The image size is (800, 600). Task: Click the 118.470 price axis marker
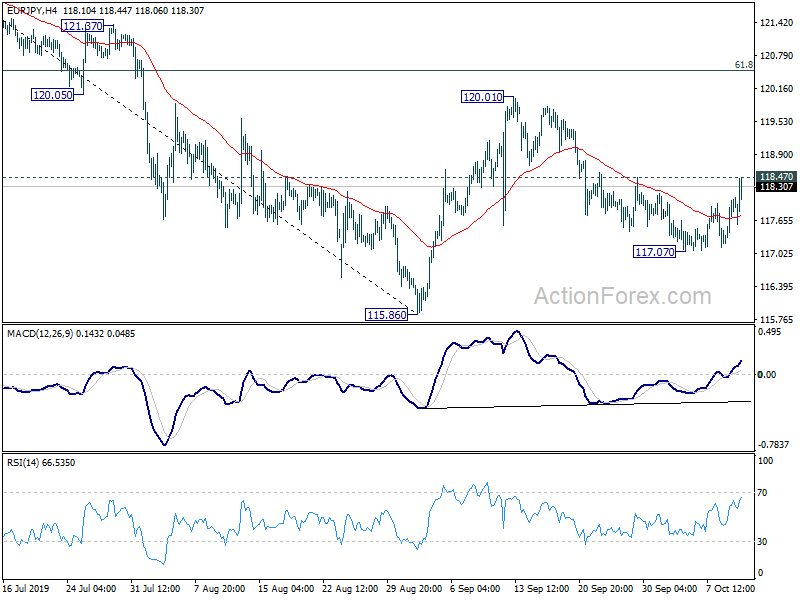[x=776, y=177]
